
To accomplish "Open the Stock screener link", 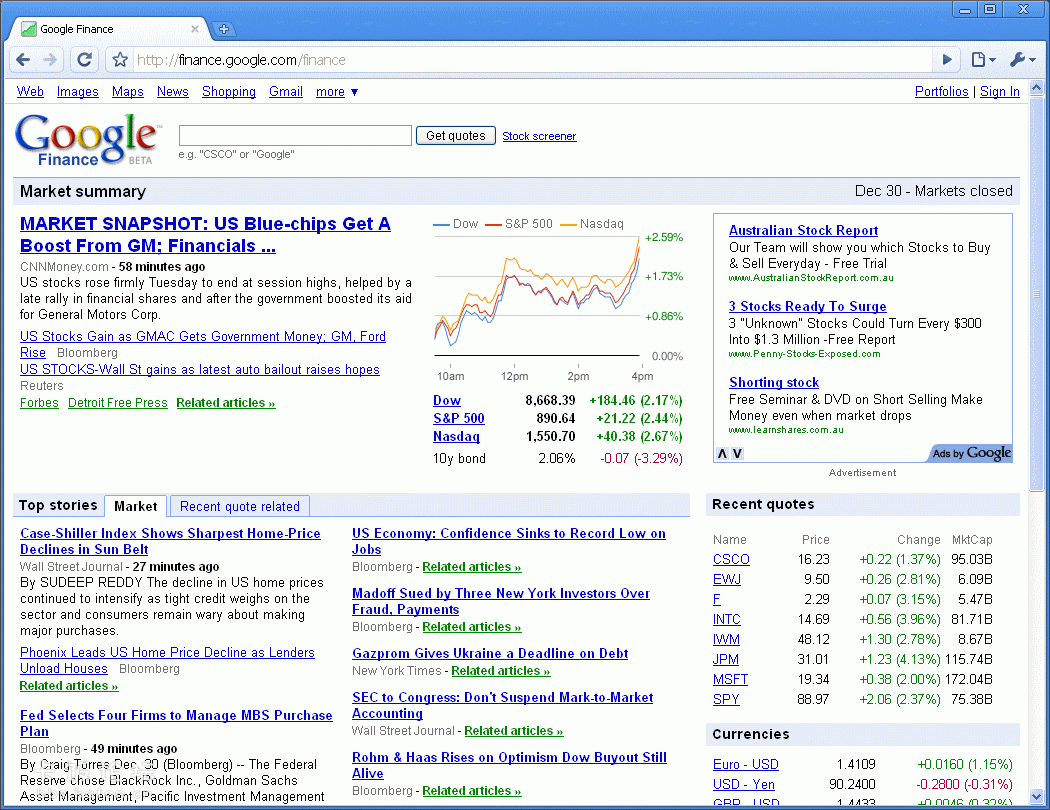I will point(539,136).
